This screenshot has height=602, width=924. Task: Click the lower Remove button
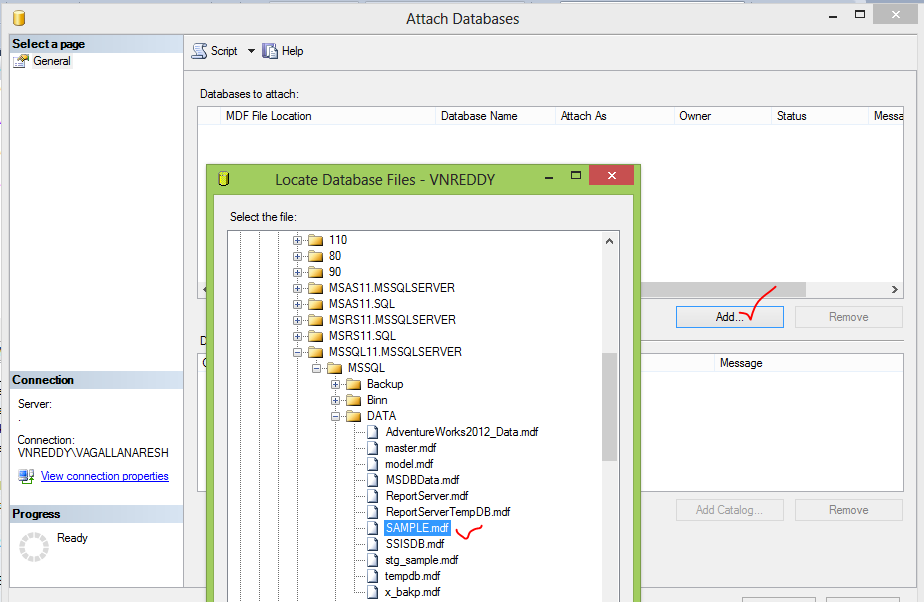(849, 510)
